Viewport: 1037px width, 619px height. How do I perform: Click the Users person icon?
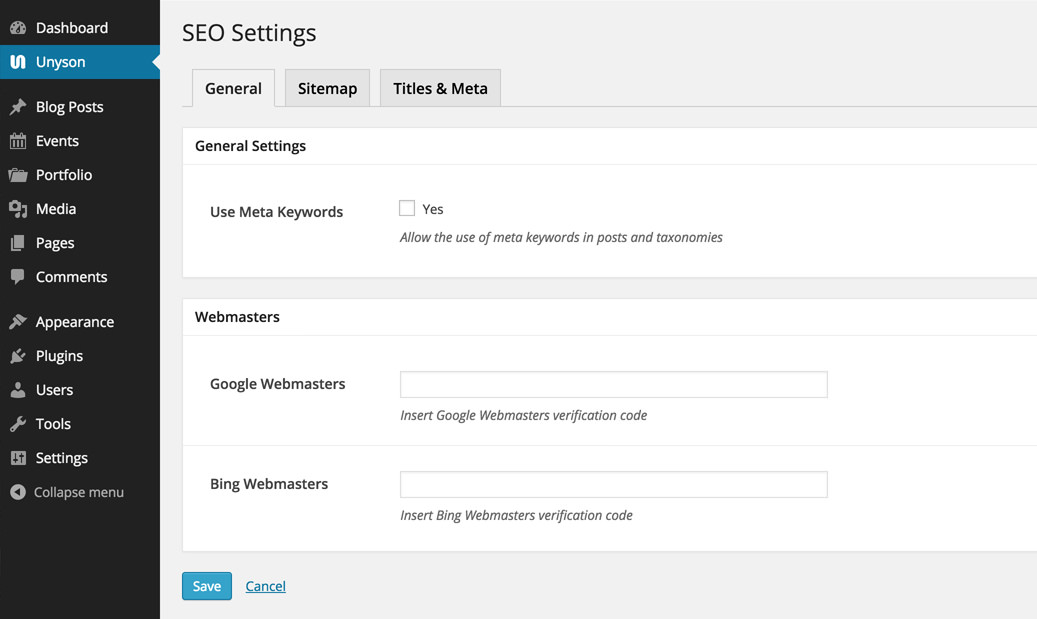click(18, 390)
